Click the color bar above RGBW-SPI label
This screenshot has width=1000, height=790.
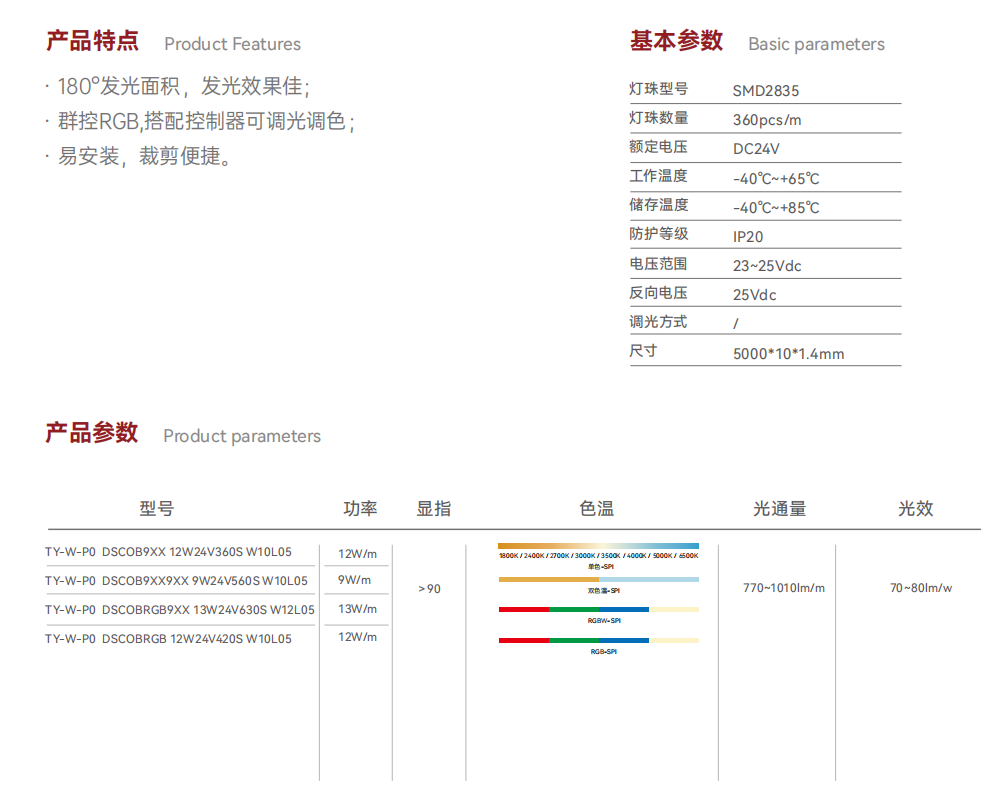click(598, 609)
